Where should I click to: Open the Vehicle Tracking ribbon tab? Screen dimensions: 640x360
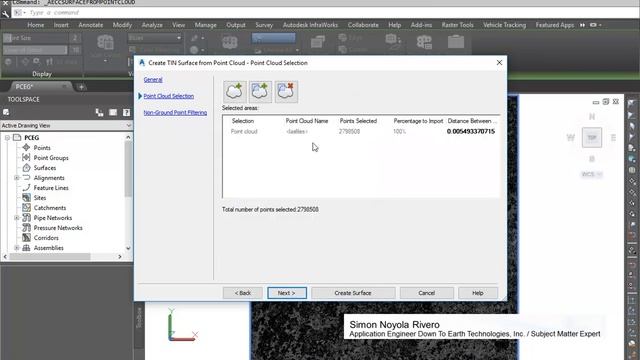(x=504, y=25)
